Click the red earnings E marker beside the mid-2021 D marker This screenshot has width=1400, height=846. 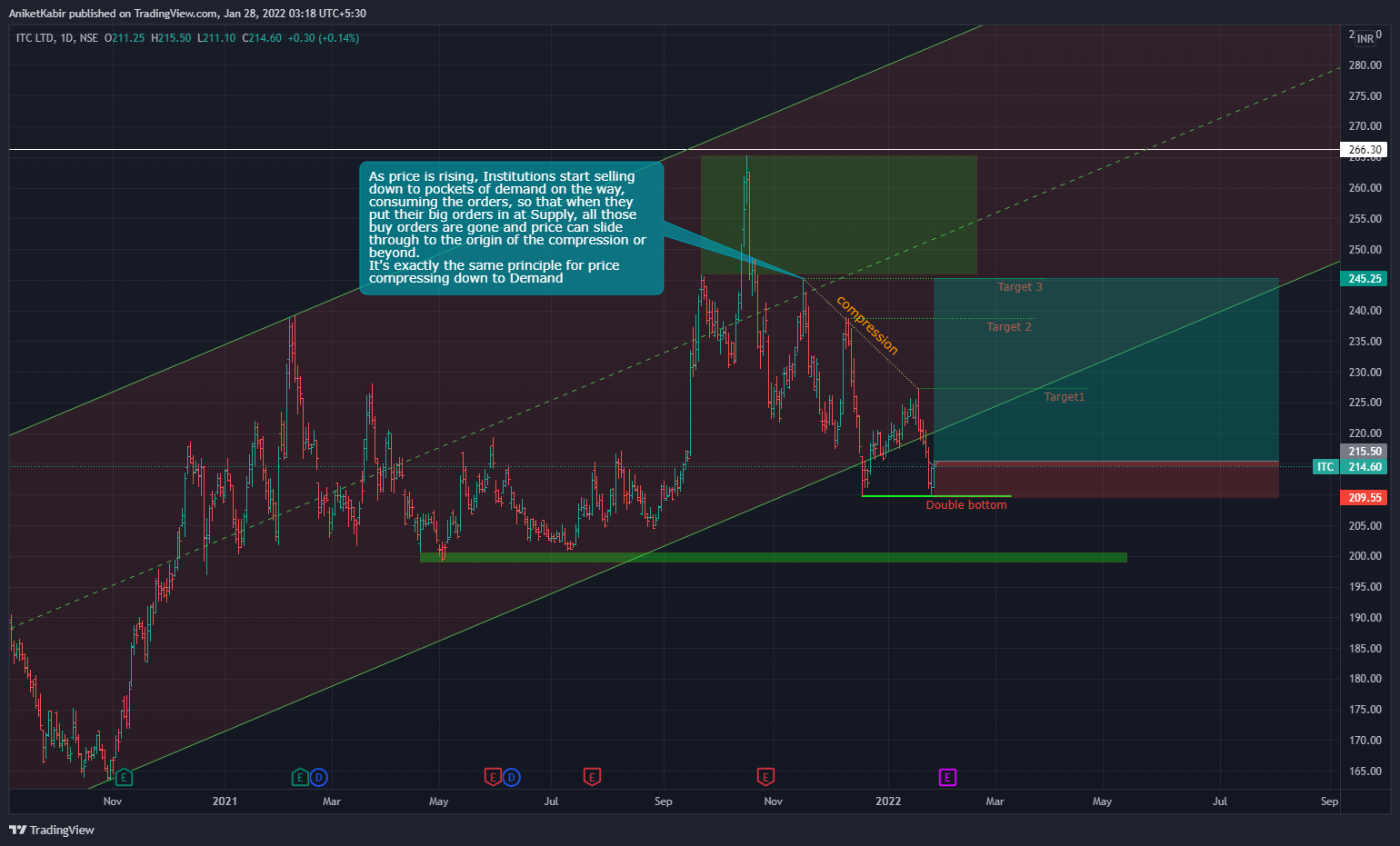coord(493,777)
